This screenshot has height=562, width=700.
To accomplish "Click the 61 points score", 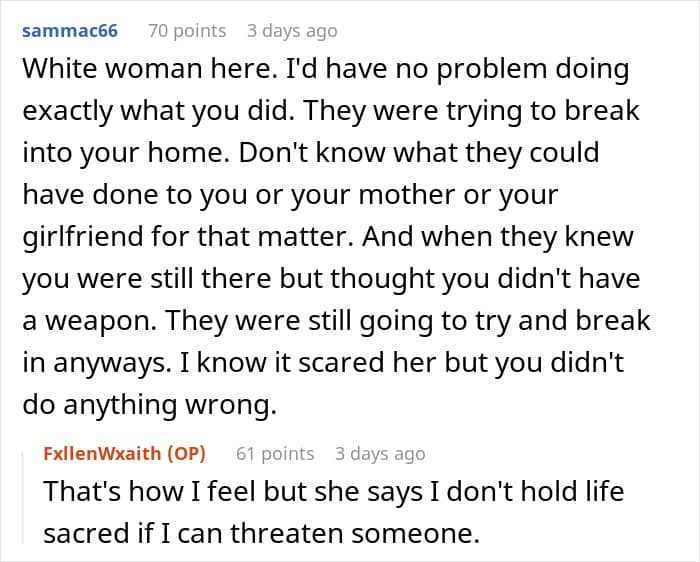I will pos(274,453).
